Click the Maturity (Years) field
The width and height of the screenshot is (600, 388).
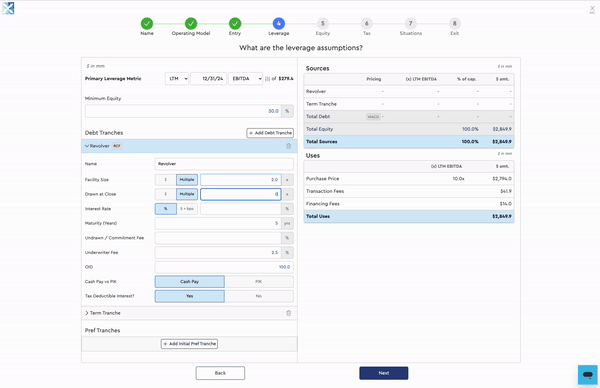click(218, 223)
